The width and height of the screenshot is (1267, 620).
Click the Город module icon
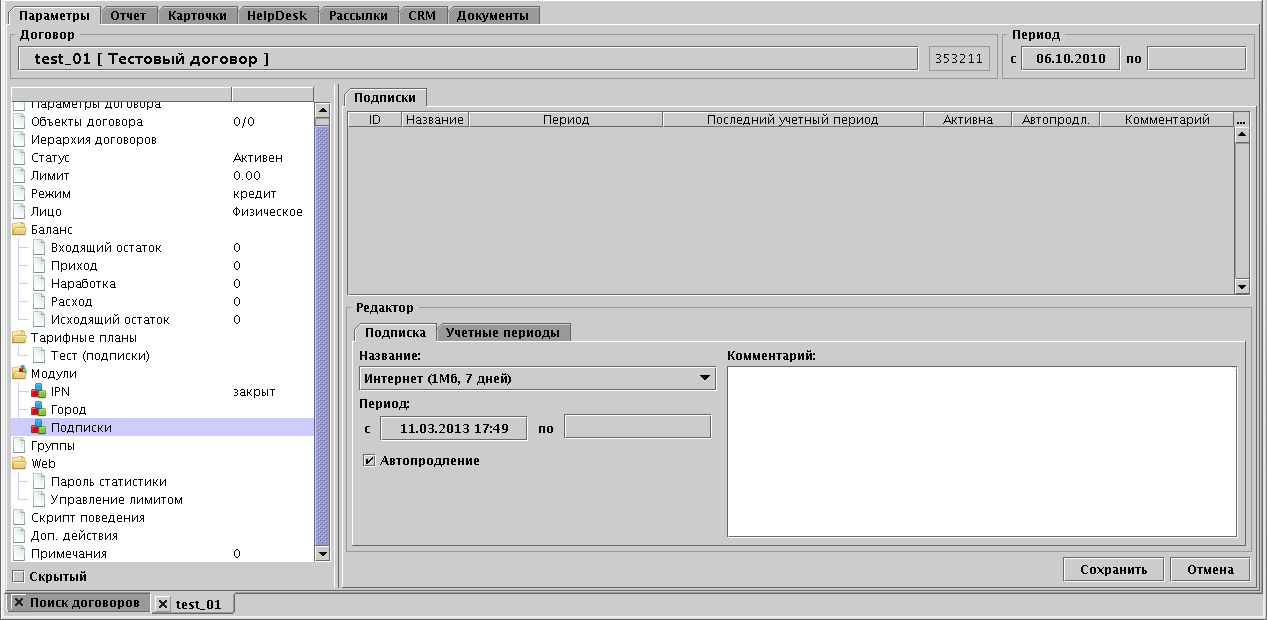[39, 410]
